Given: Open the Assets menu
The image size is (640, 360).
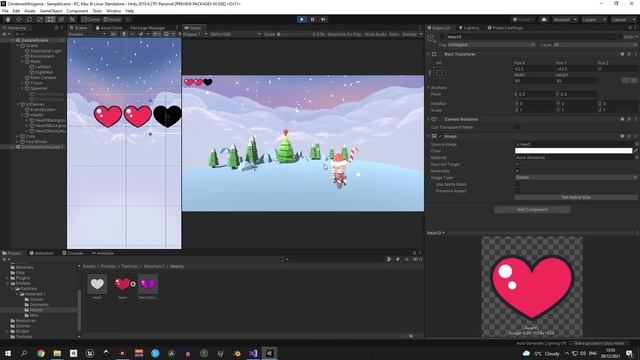Looking at the screenshot, I should tap(29, 11).
